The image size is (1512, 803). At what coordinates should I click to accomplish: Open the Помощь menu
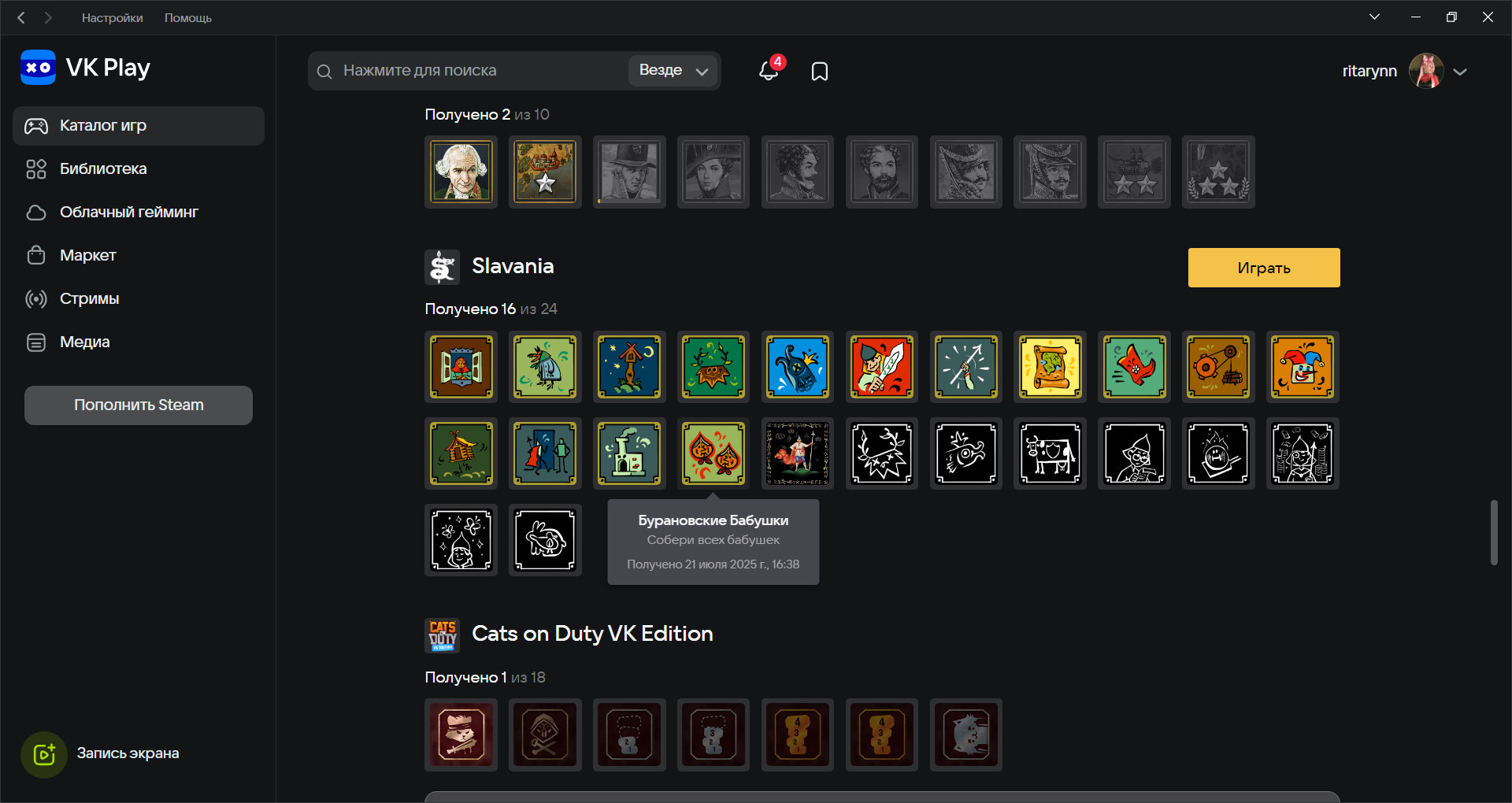pos(188,17)
